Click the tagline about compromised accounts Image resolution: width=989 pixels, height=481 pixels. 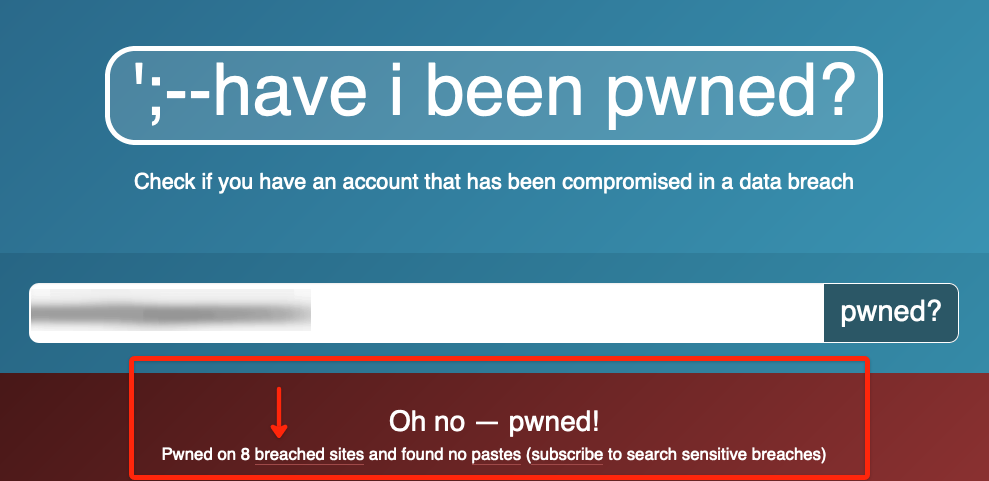click(493, 182)
